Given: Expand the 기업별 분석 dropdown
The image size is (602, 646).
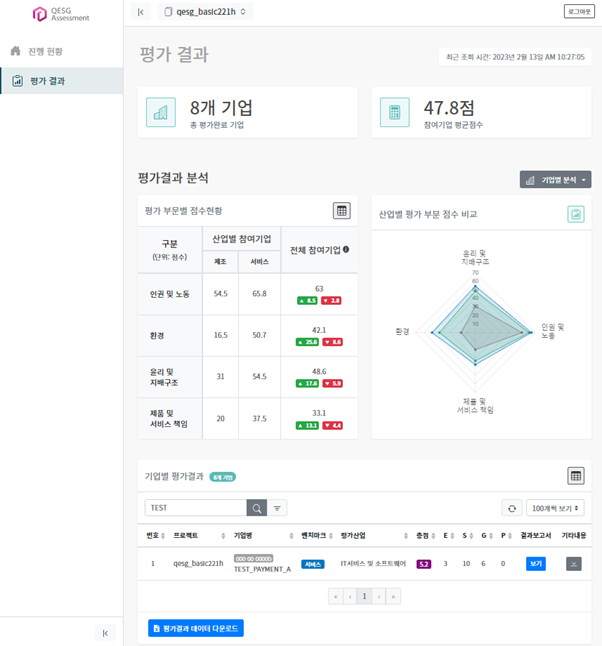Looking at the screenshot, I should tap(555, 180).
